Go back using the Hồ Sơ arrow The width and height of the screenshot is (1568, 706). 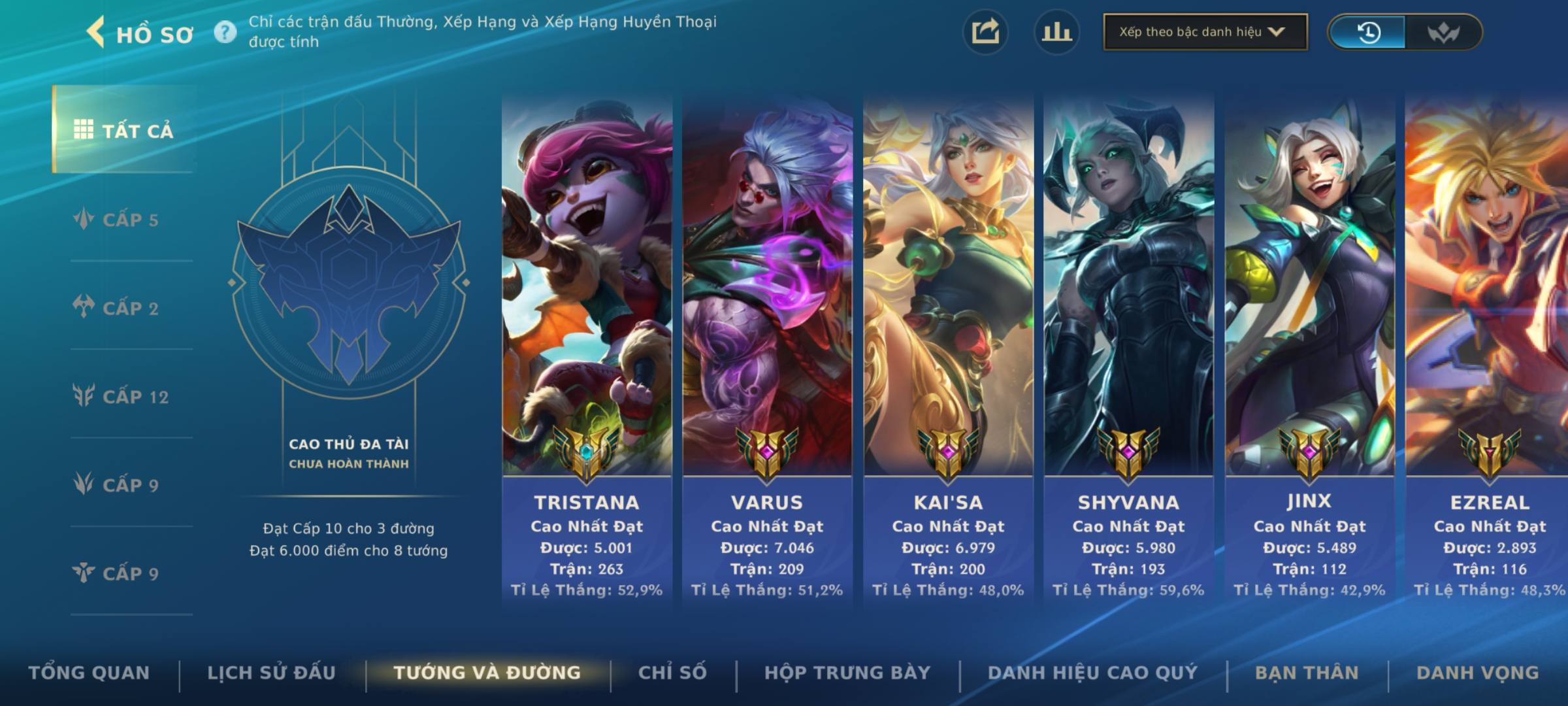96,33
